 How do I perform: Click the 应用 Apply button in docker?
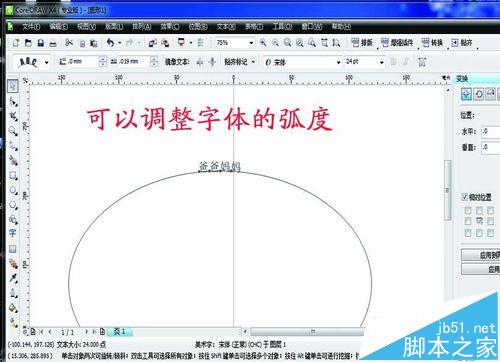pyautogui.click(x=481, y=269)
